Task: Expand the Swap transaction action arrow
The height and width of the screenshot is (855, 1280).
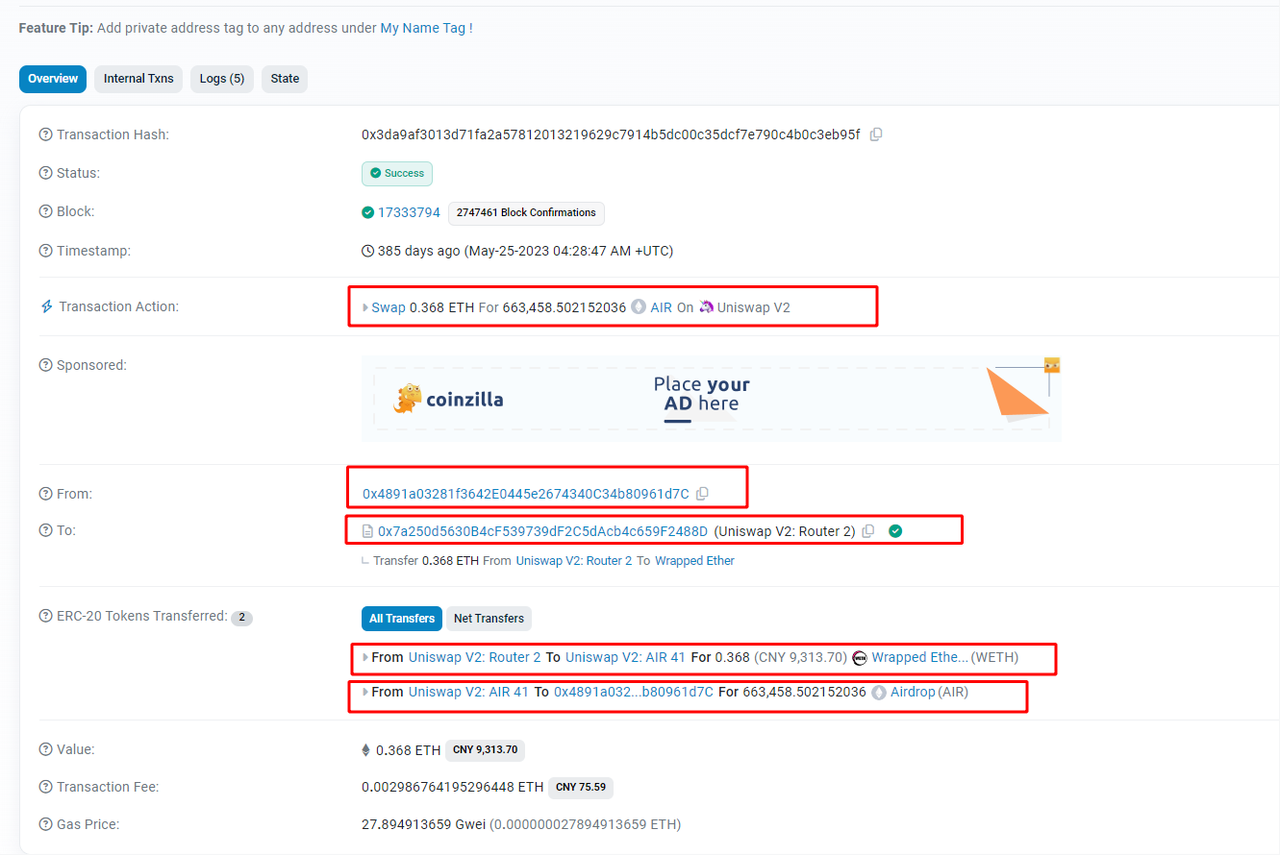Action: [x=365, y=308]
